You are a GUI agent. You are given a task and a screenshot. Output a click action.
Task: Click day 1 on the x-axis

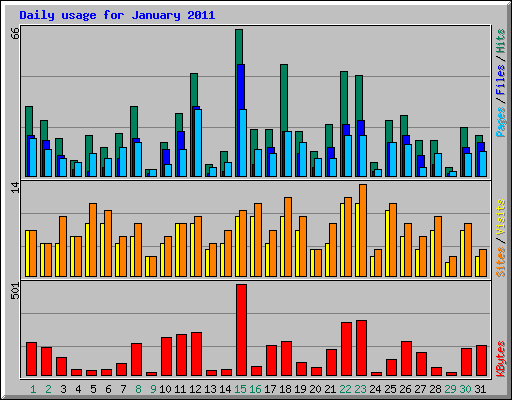click(33, 389)
